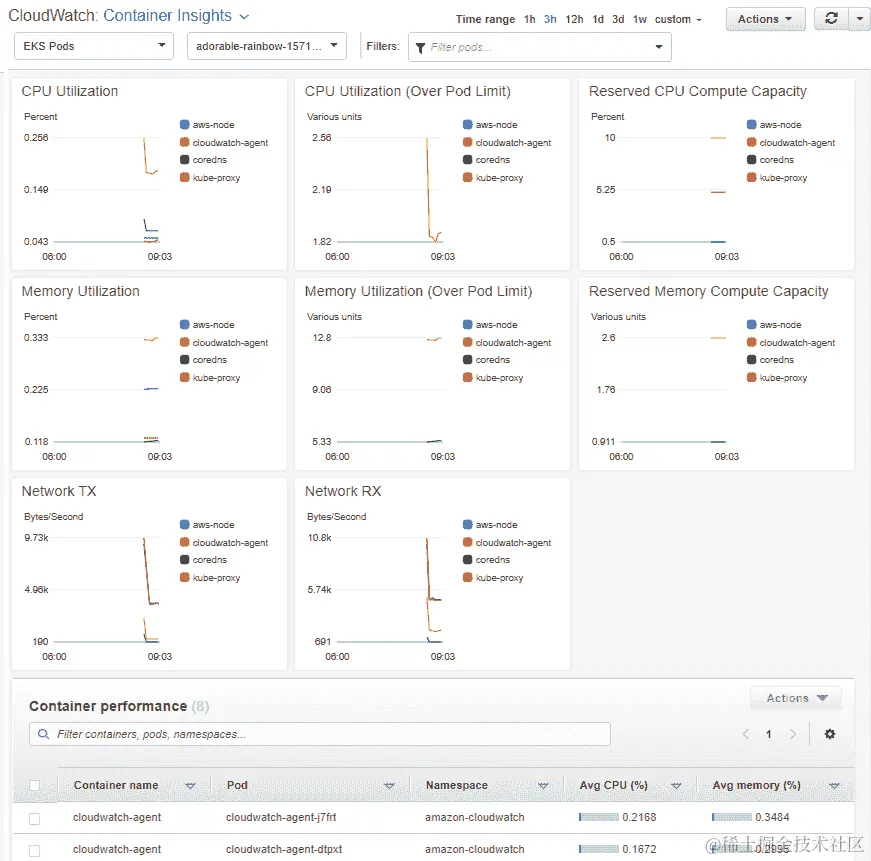Image resolution: width=871 pixels, height=861 pixels.
Task: Click the refresh icon button
Action: (831, 19)
